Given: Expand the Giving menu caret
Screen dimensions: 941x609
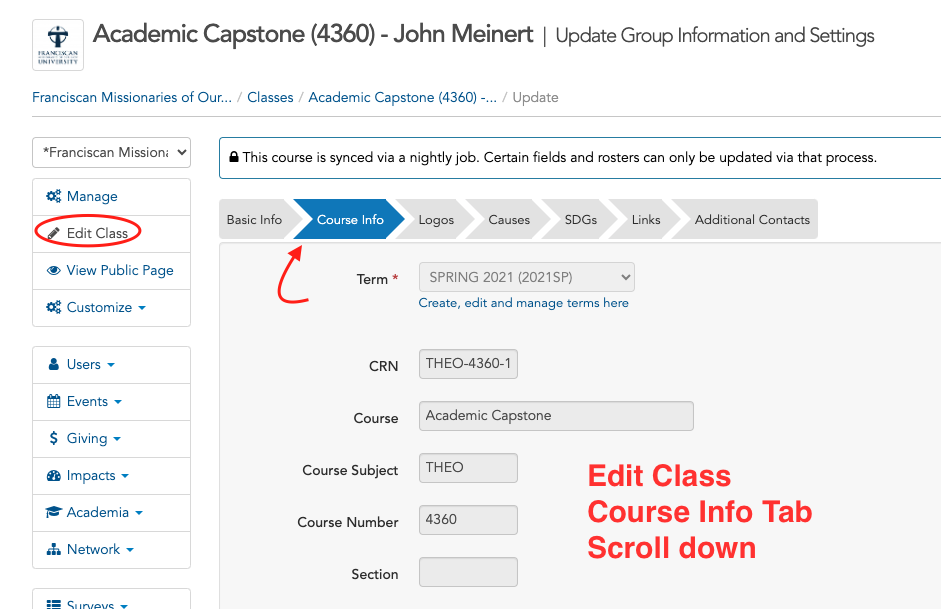Looking at the screenshot, I should click(x=117, y=440).
